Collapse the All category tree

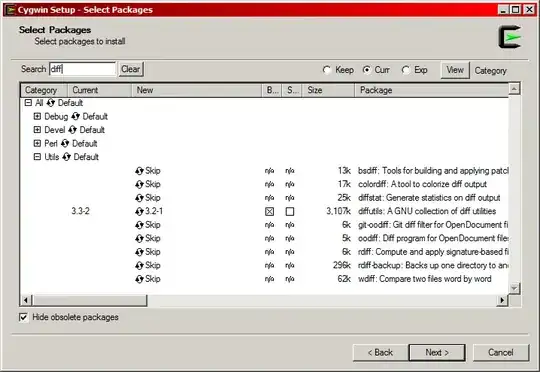pos(29,103)
